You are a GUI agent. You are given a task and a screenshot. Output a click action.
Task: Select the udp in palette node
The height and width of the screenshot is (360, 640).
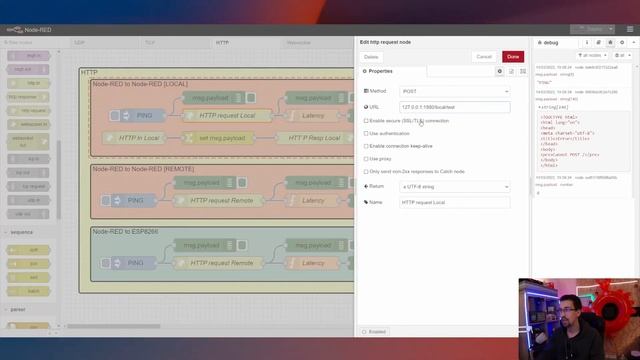coord(29,200)
